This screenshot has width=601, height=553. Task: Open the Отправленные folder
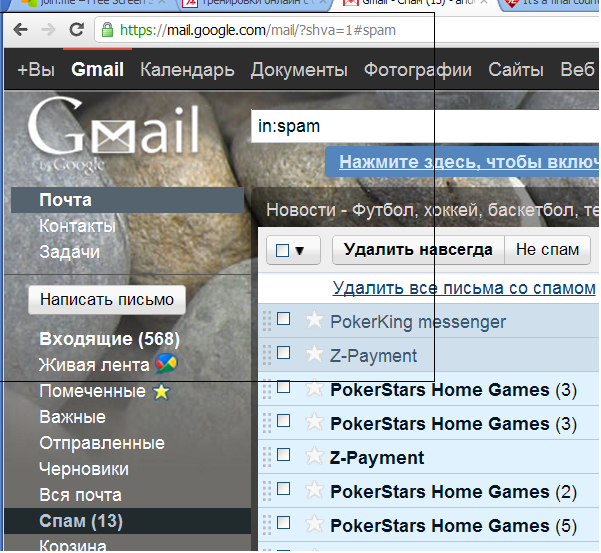click(x=102, y=443)
